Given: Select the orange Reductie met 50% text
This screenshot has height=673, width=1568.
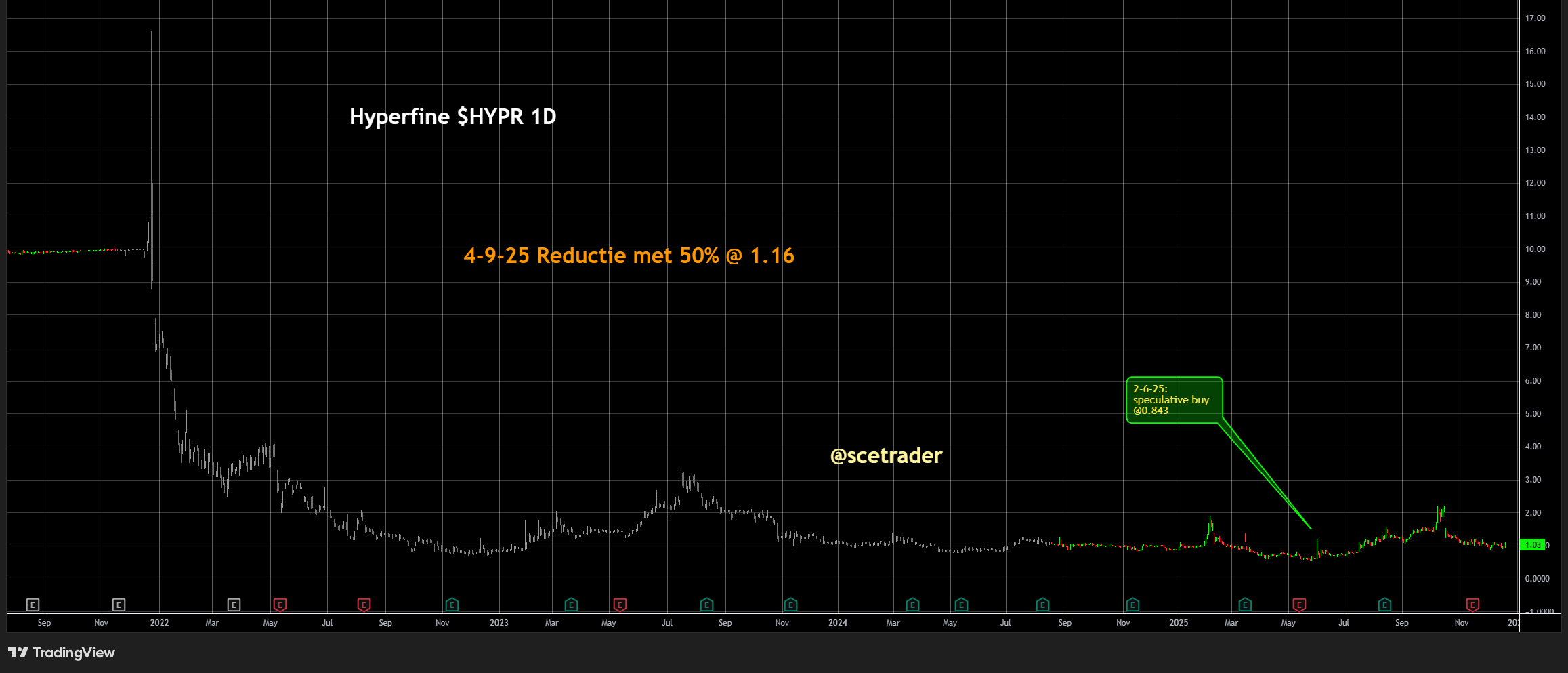Looking at the screenshot, I should (x=629, y=256).
